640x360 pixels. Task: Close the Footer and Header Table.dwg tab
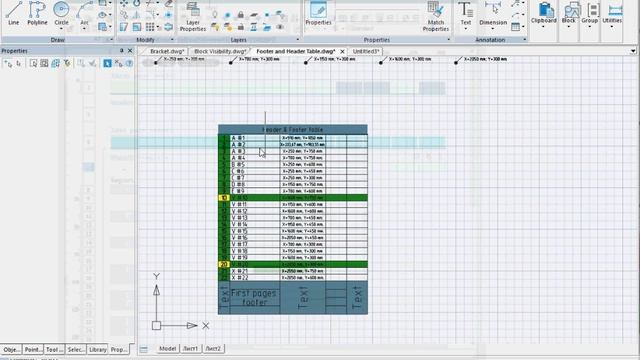tap(342, 51)
